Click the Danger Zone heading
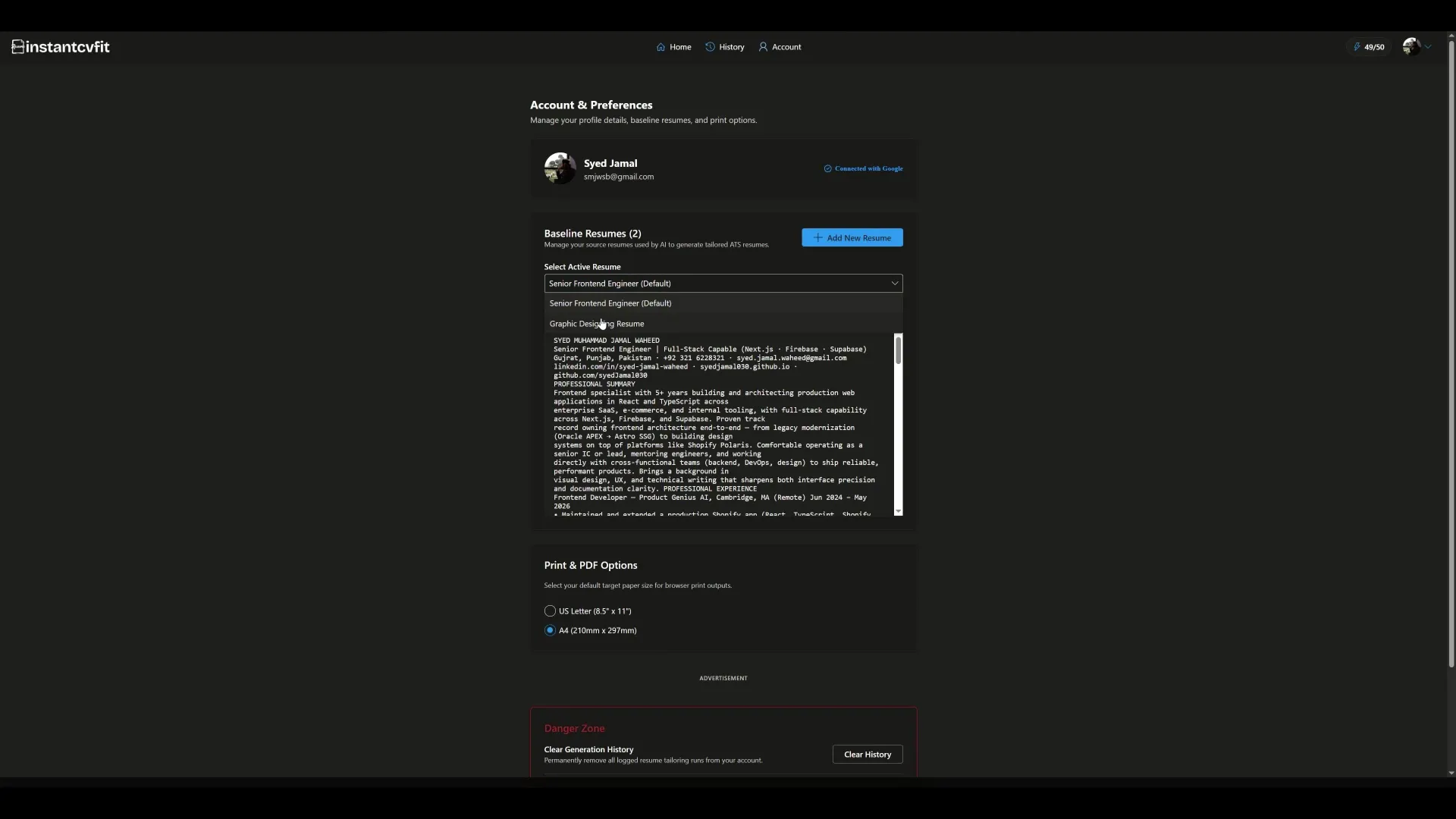Screen dimensions: 1456x819 point(574,729)
